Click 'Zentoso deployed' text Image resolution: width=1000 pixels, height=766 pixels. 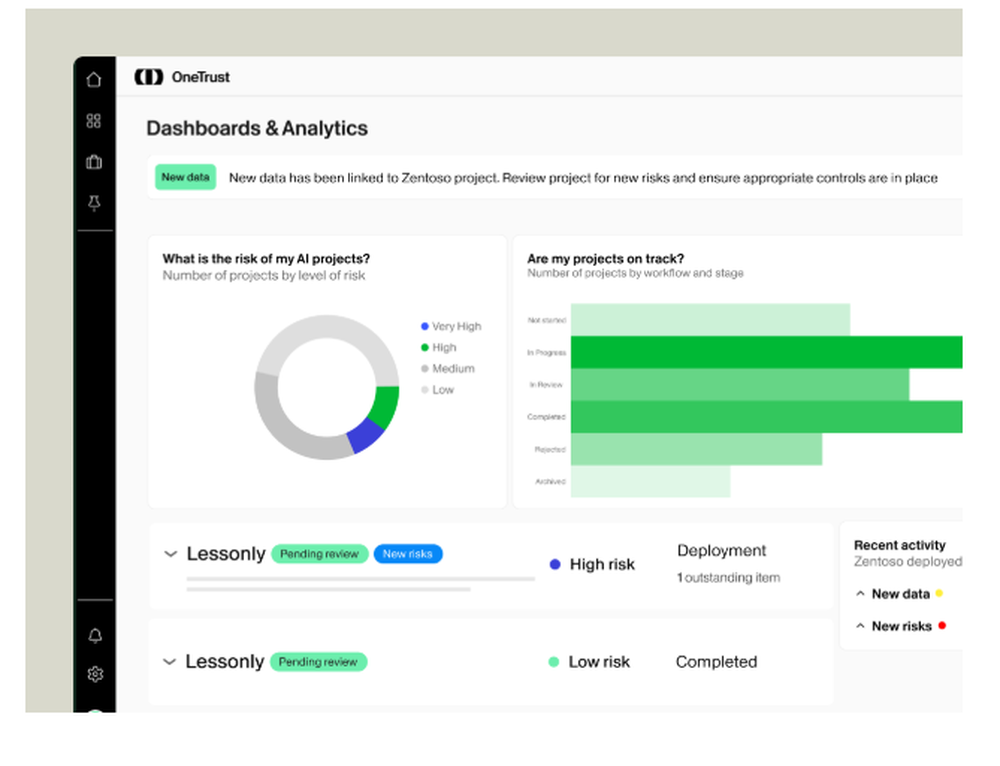click(908, 562)
